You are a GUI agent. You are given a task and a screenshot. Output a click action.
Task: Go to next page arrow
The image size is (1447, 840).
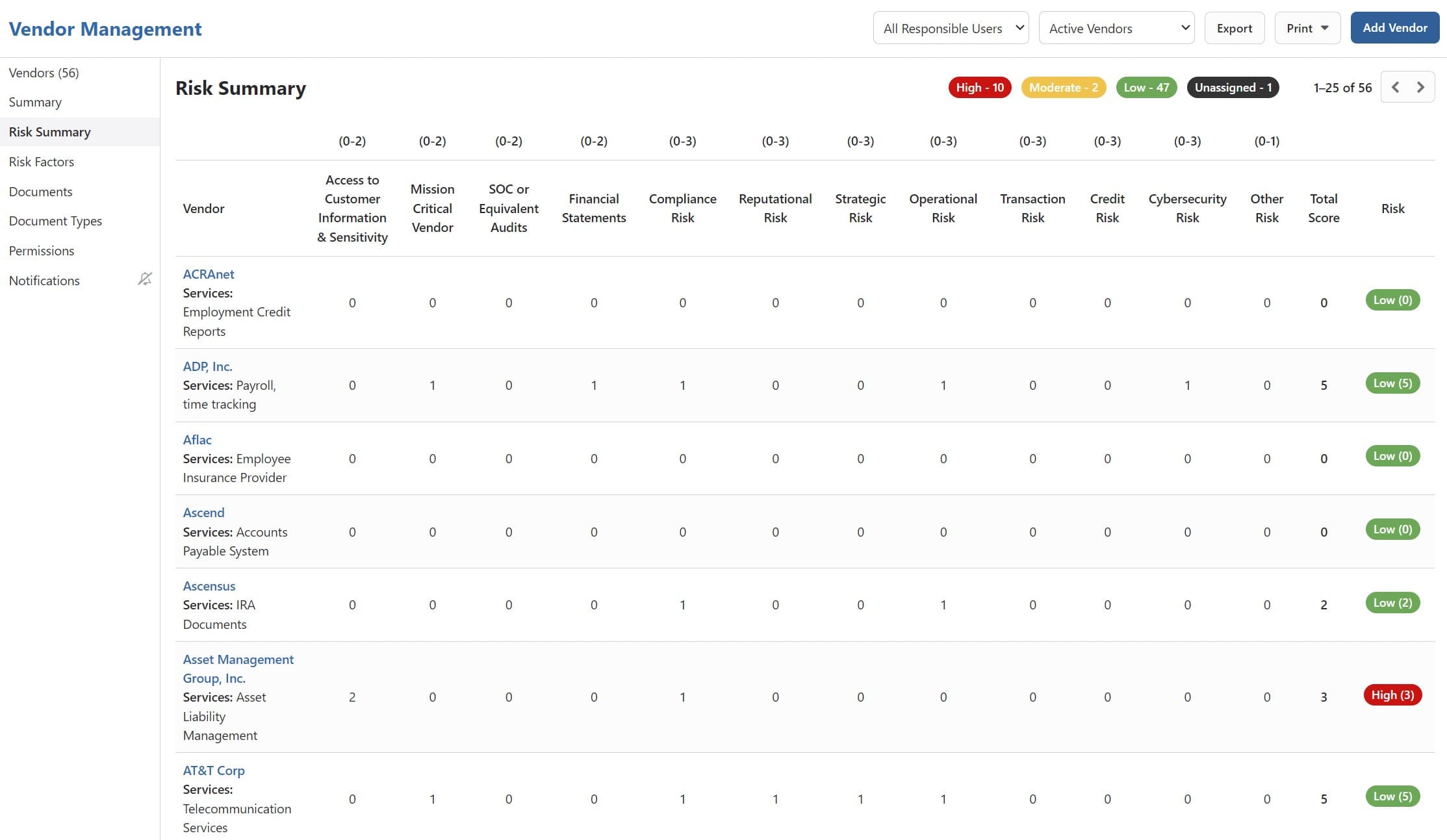click(1420, 87)
